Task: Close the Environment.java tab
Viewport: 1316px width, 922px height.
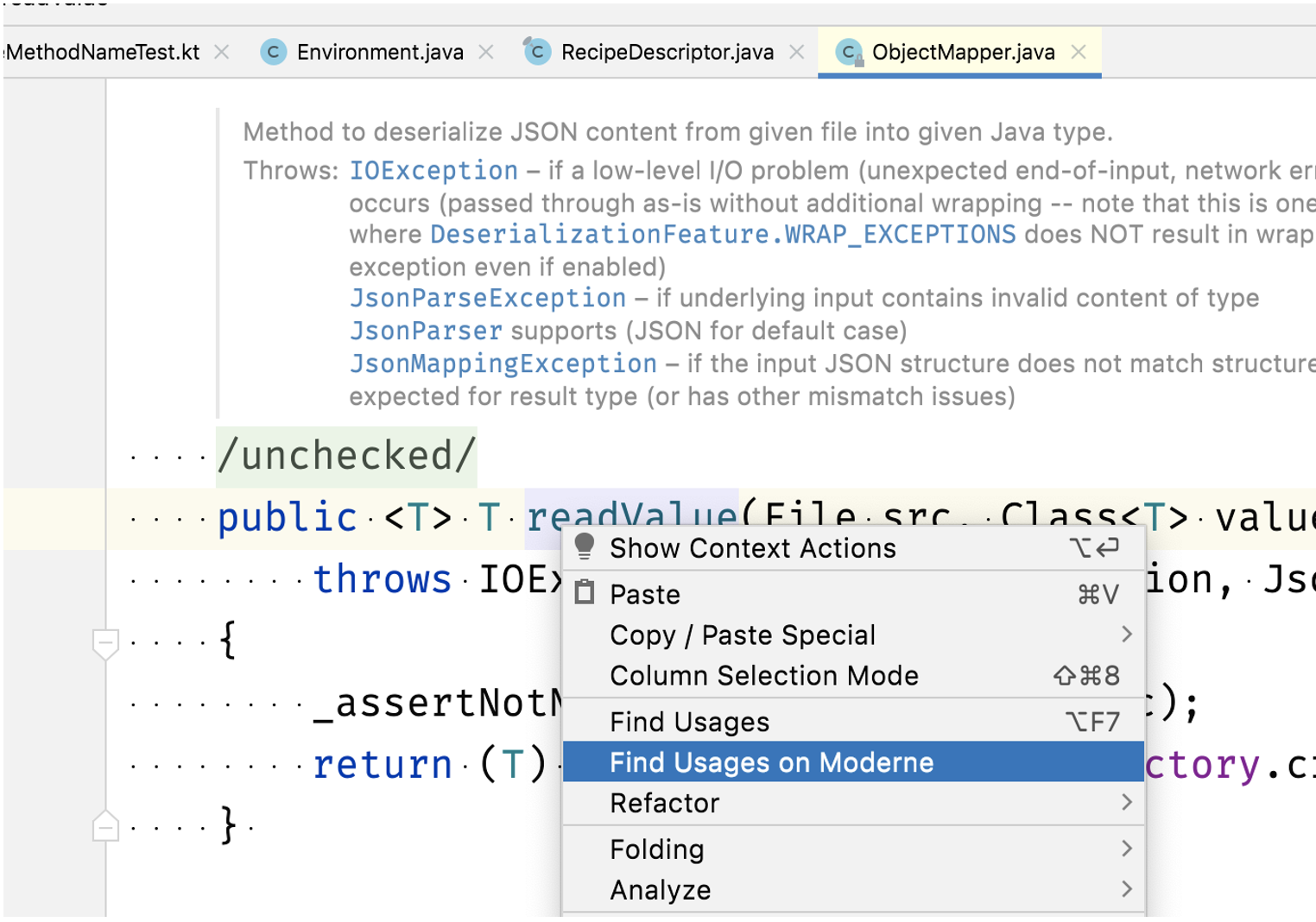Action: 486,53
